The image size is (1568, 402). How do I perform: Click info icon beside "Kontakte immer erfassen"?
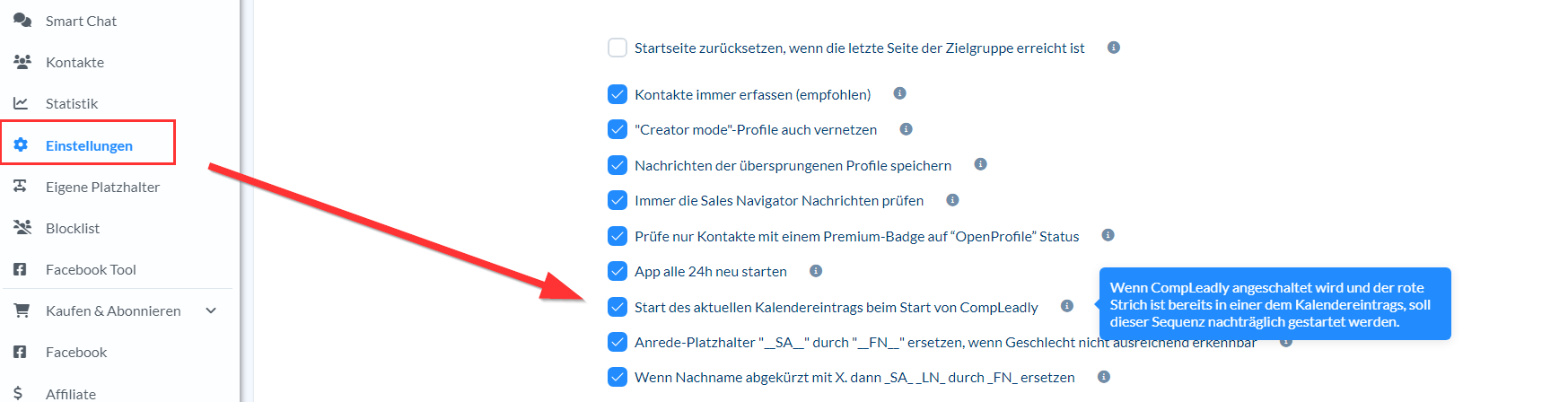(899, 93)
